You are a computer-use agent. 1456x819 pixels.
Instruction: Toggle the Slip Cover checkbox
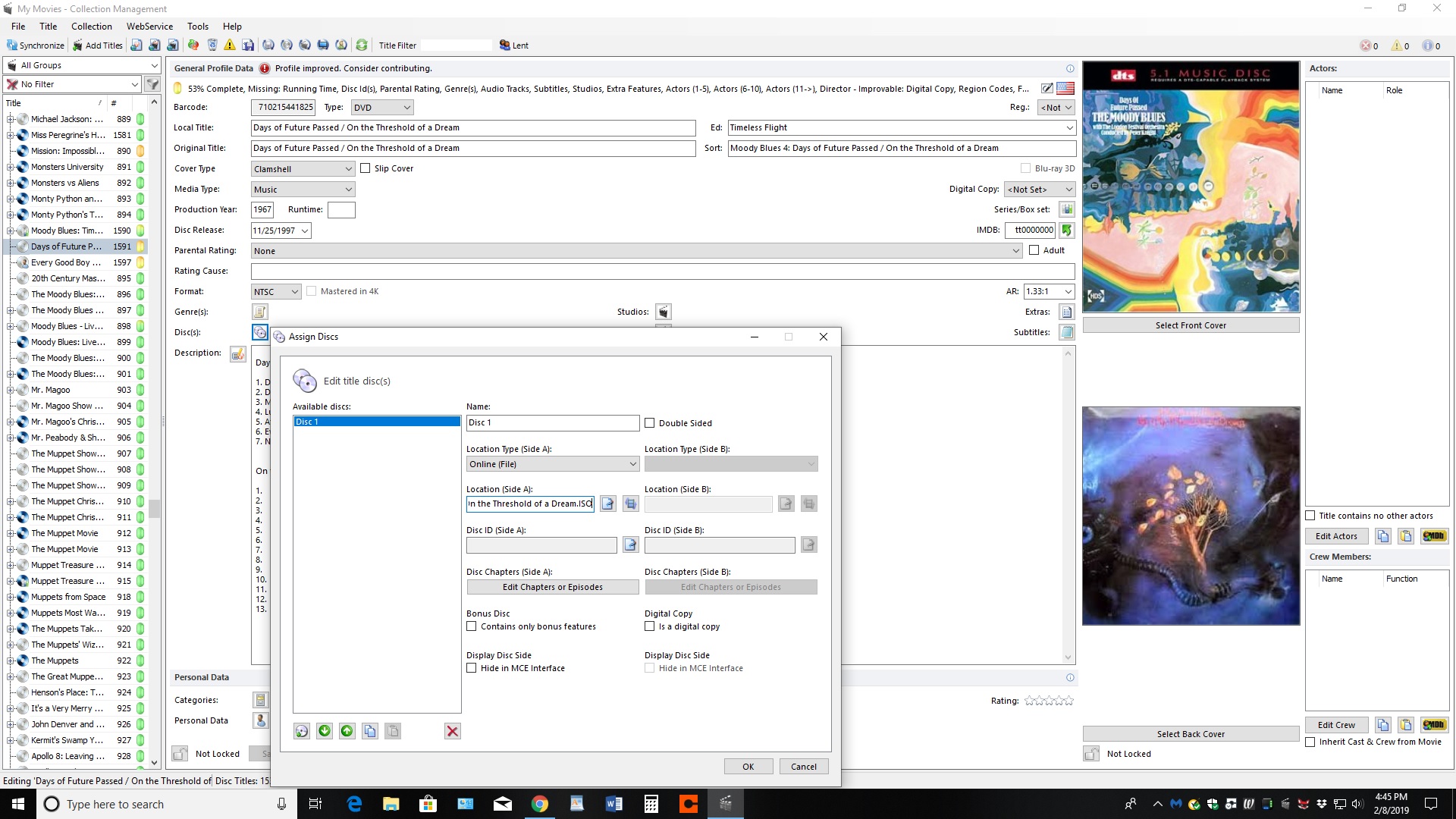coord(366,168)
